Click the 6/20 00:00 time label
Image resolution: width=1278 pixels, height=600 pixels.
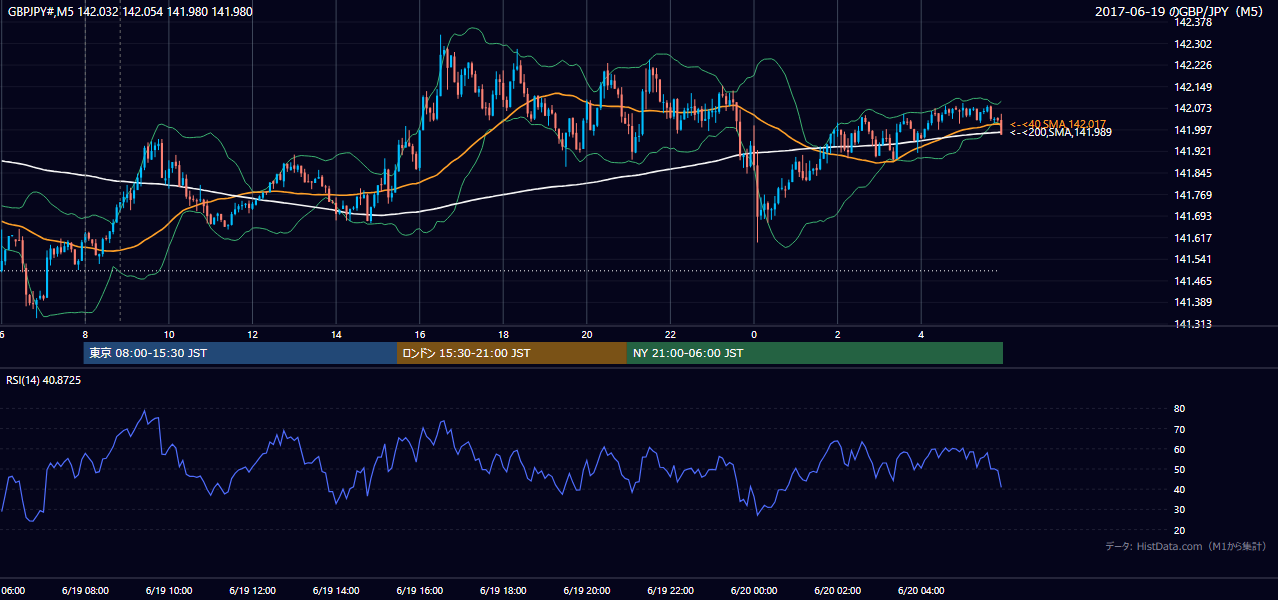753,591
